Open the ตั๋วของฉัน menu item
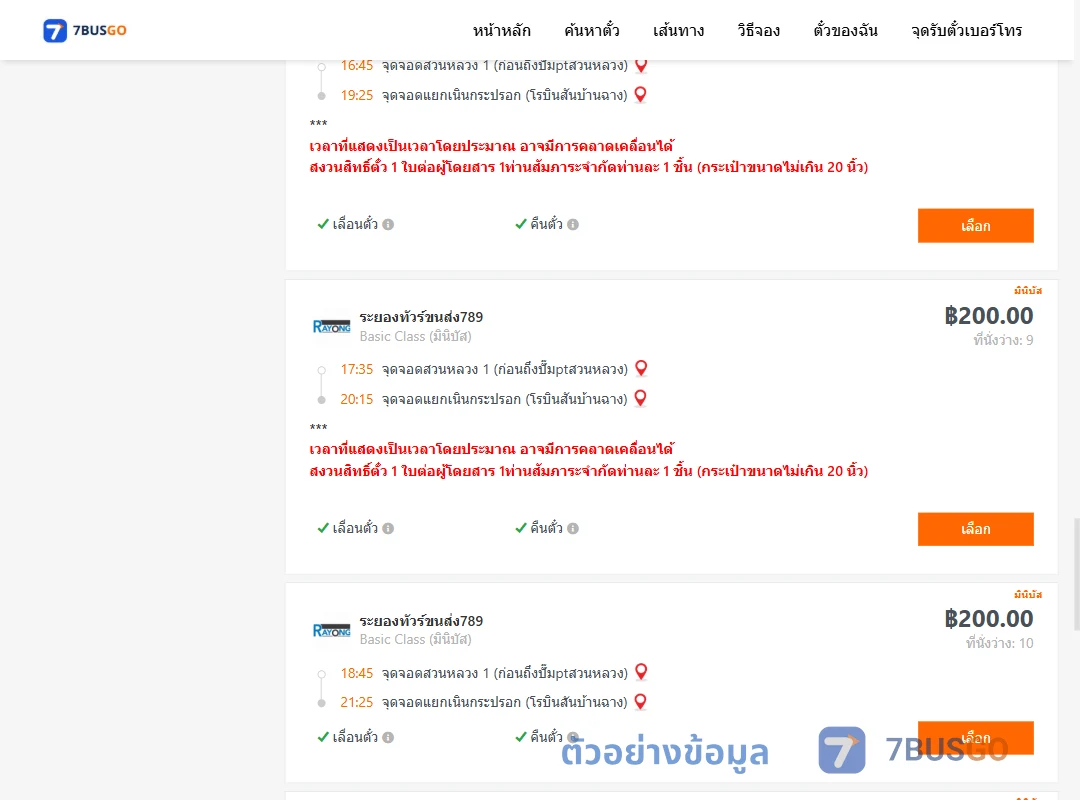Image resolution: width=1080 pixels, height=800 pixels. click(x=845, y=30)
